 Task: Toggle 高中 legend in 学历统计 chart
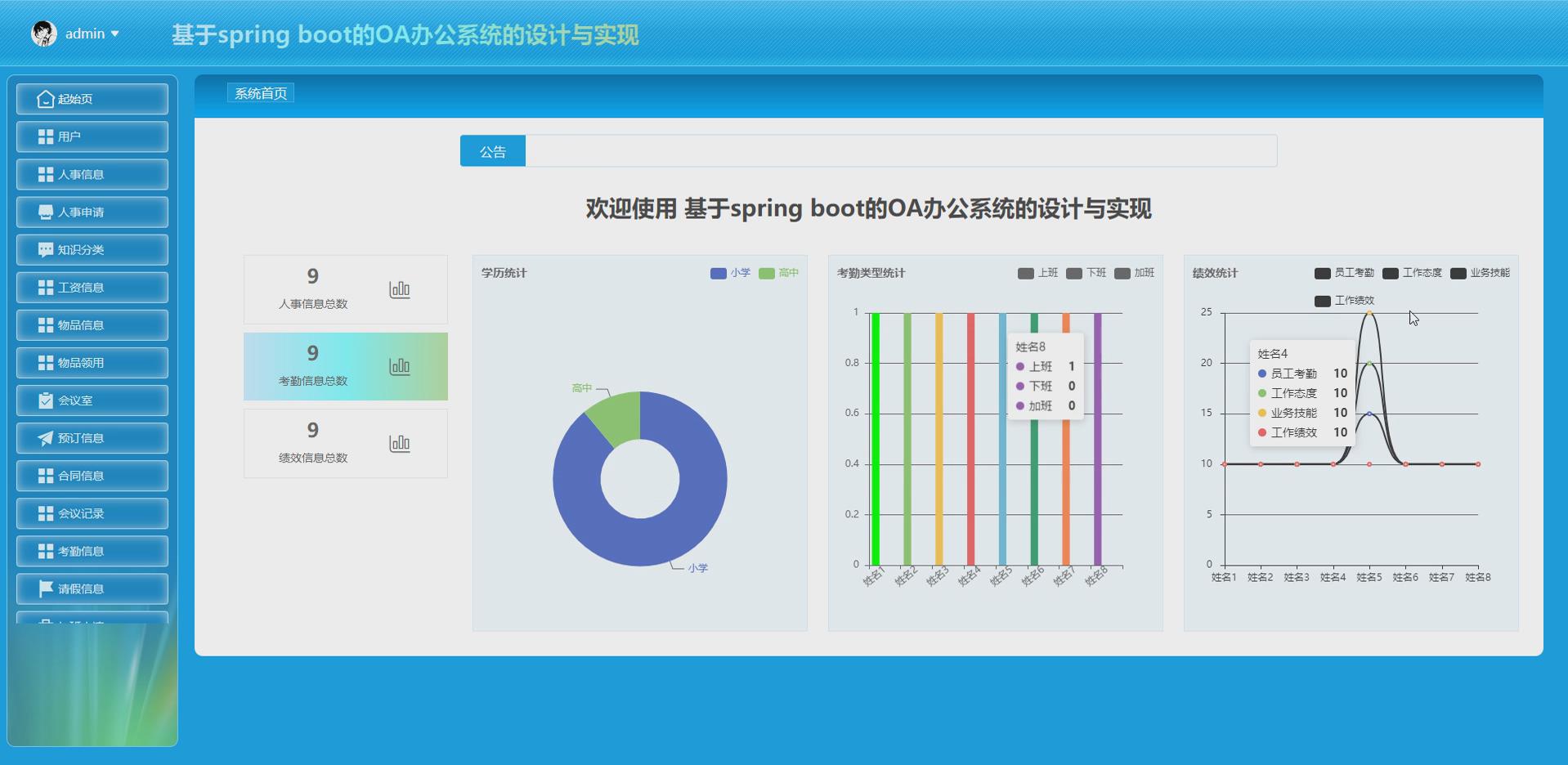[778, 273]
